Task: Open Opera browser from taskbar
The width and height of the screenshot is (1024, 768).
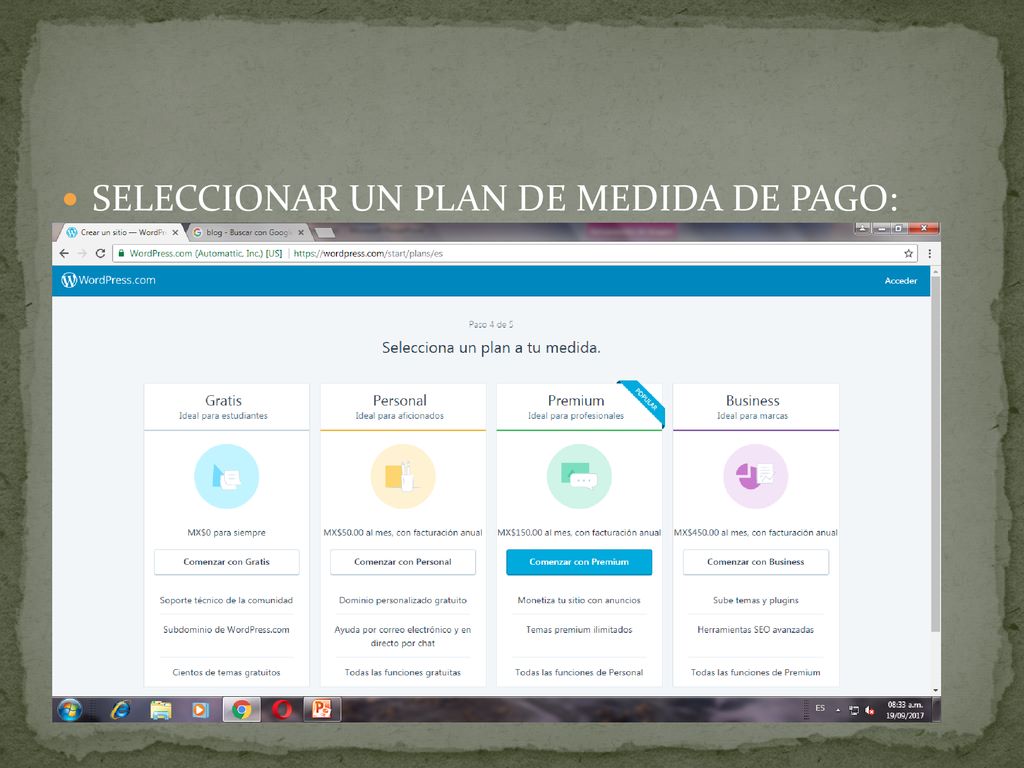Action: point(282,710)
